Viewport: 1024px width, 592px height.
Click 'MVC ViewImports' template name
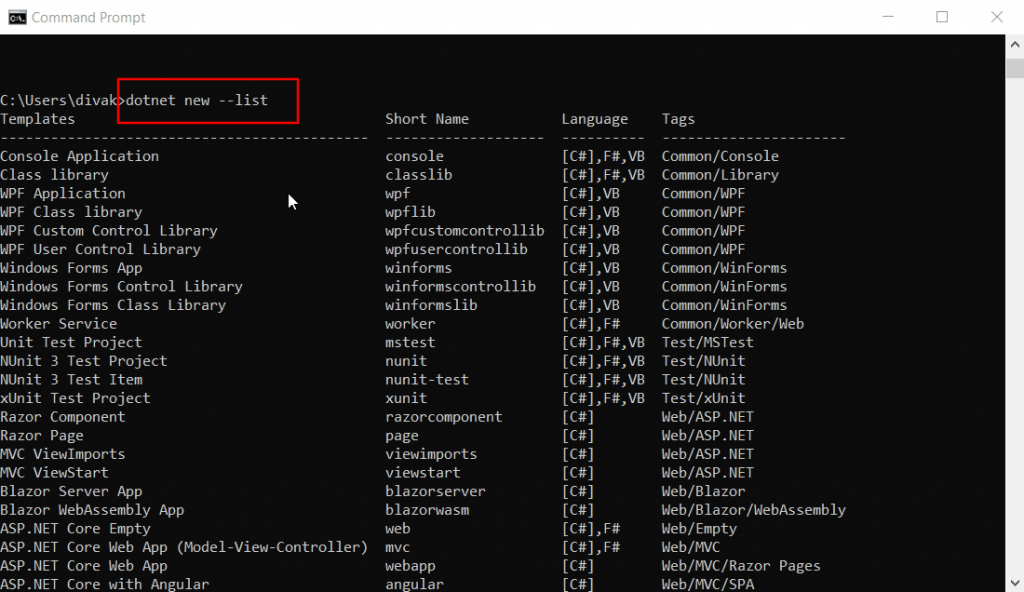pyautogui.click(x=63, y=454)
